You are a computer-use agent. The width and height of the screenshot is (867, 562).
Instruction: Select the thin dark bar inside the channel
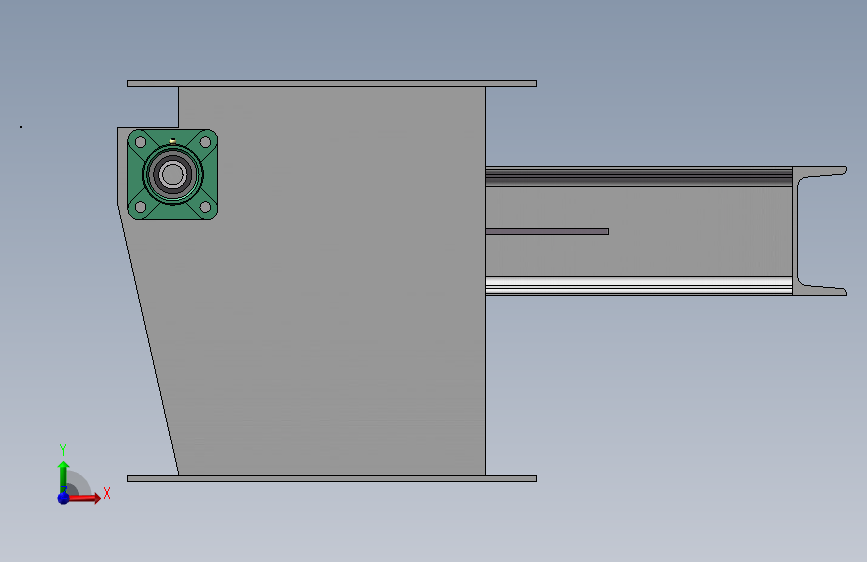[x=547, y=232]
